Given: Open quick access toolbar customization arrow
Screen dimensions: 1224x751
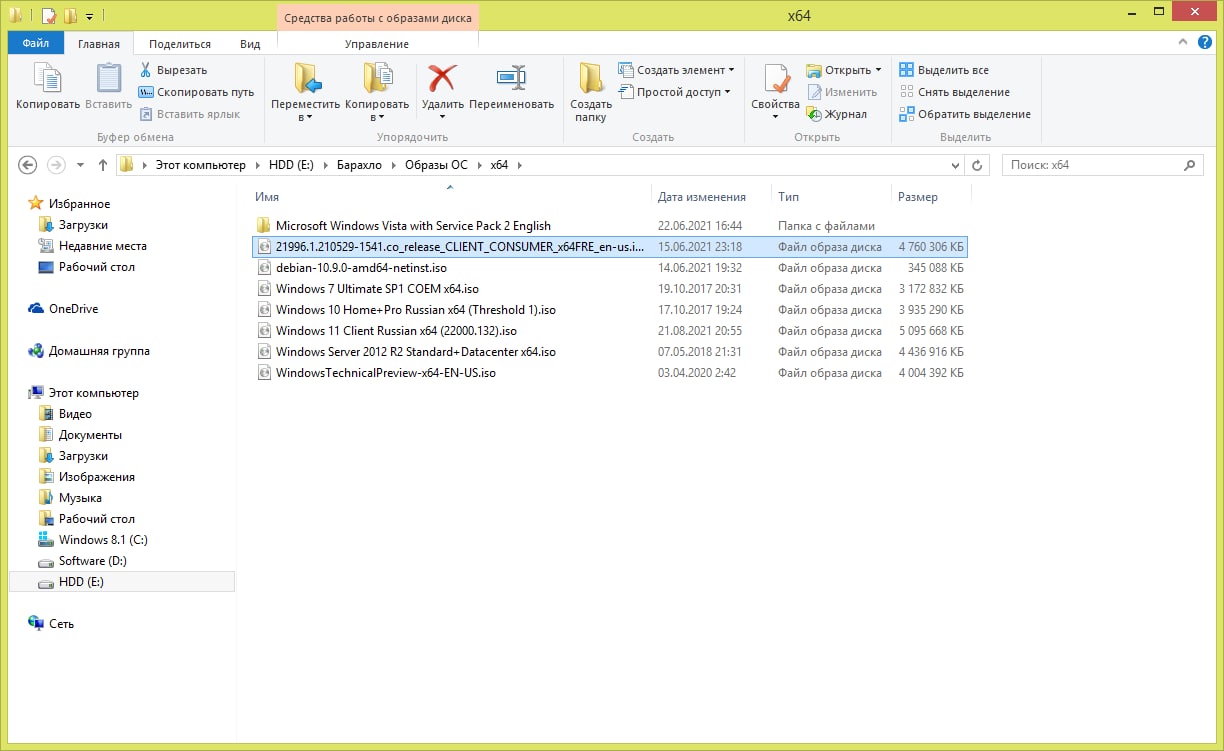Looking at the screenshot, I should point(89,16).
